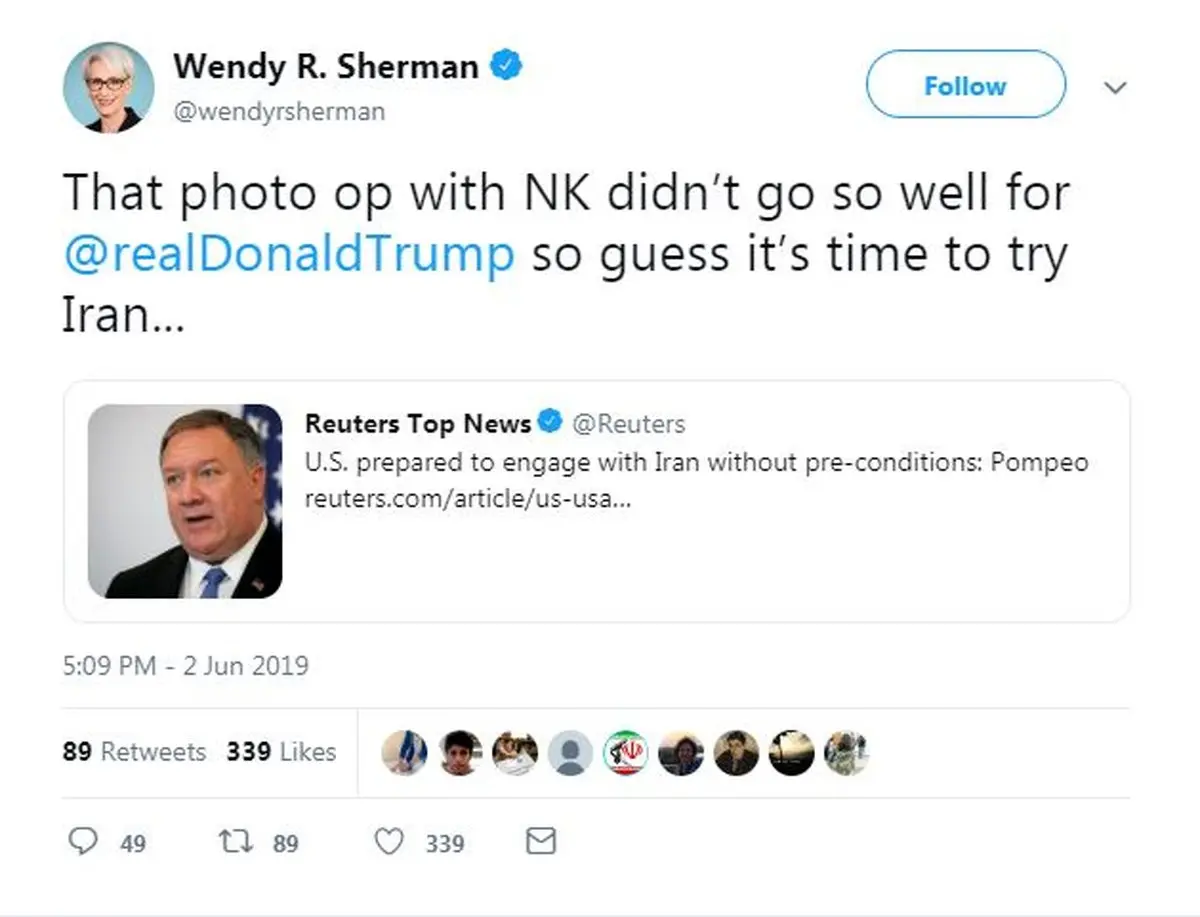
Task: Follow Wendy R. Sherman
Action: coord(965,86)
